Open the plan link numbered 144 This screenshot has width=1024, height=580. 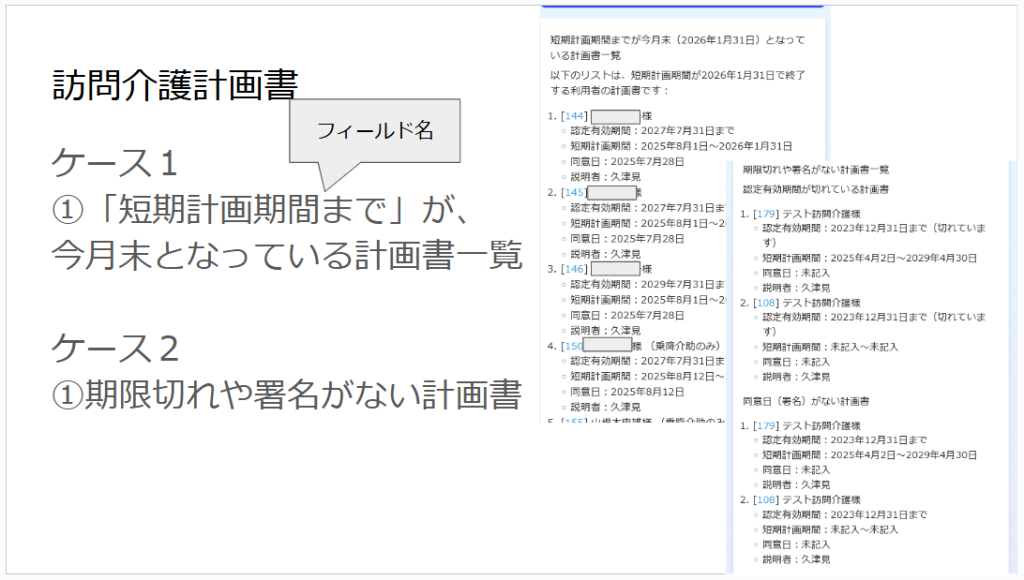573,115
